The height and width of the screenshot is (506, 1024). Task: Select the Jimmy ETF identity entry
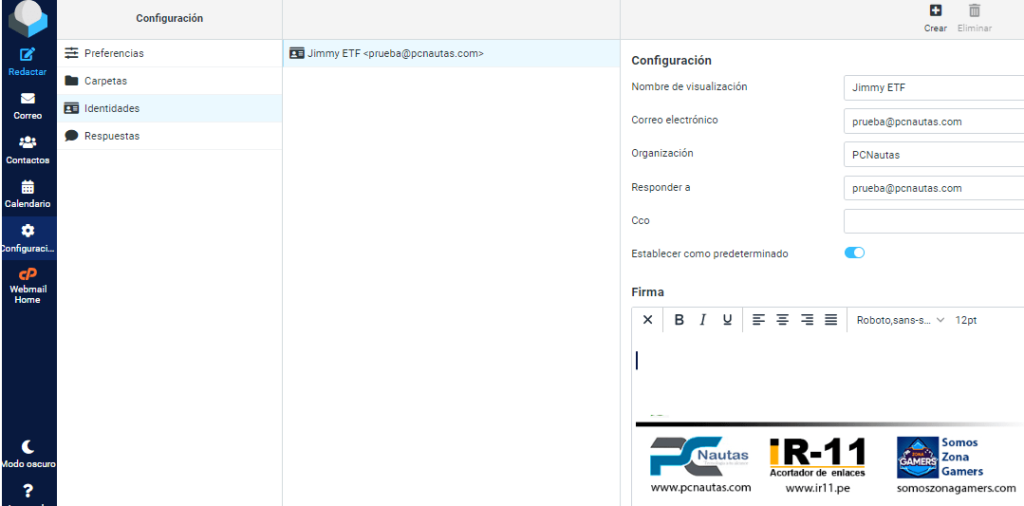tap(451, 54)
